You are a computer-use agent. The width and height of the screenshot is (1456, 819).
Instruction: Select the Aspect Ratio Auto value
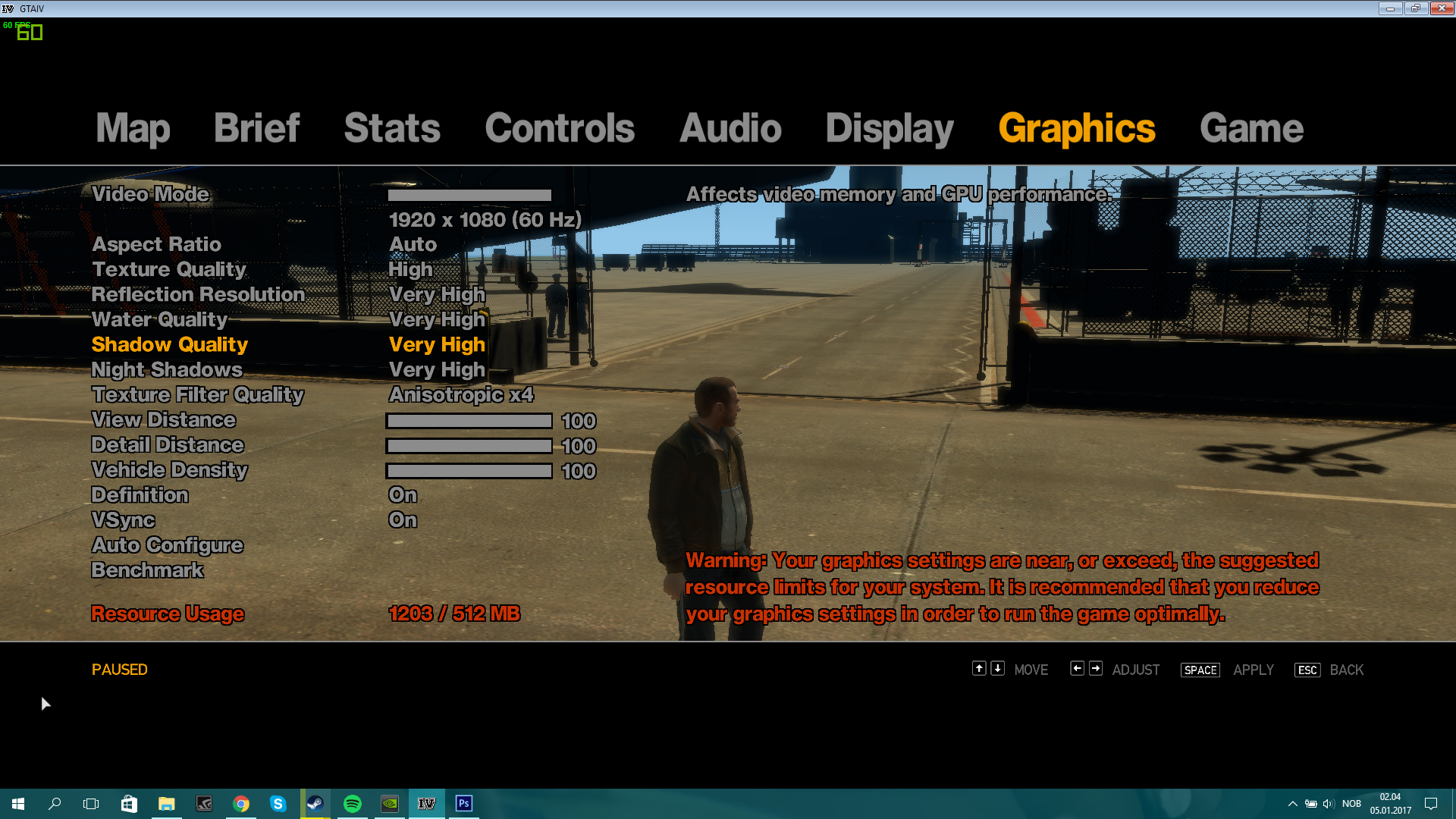pos(413,244)
